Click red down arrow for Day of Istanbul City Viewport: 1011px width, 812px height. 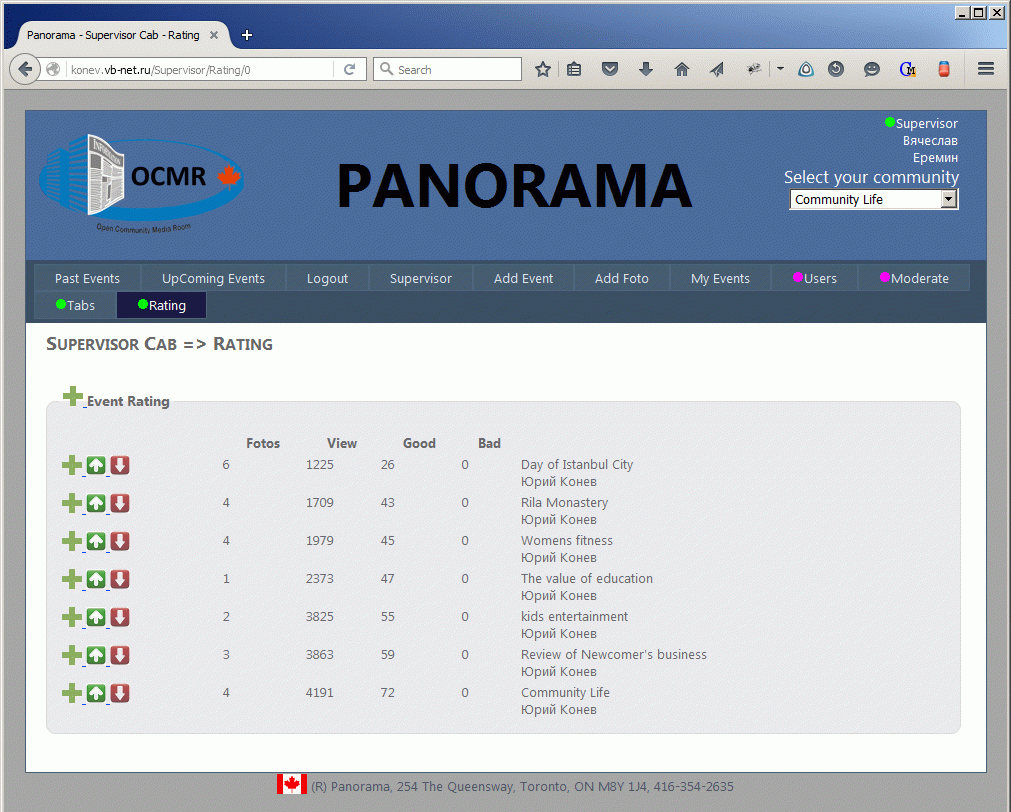pos(120,465)
